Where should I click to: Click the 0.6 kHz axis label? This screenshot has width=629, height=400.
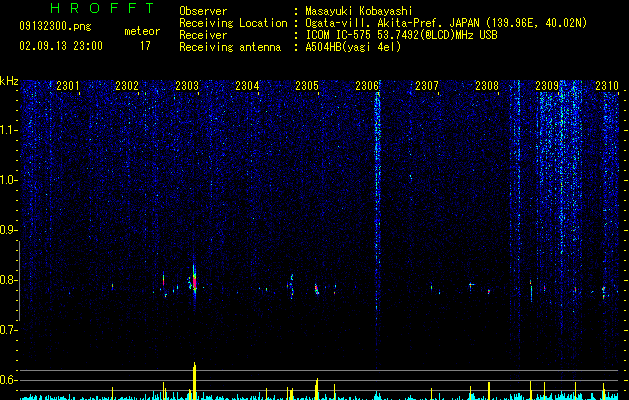click(x=9, y=380)
